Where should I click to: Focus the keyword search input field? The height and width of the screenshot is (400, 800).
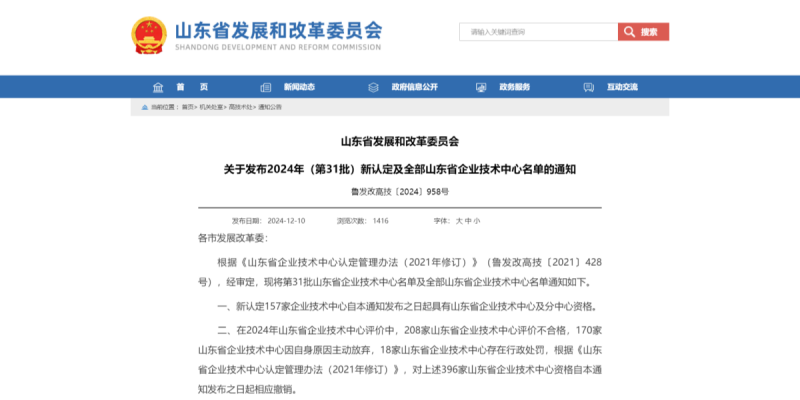click(x=538, y=32)
